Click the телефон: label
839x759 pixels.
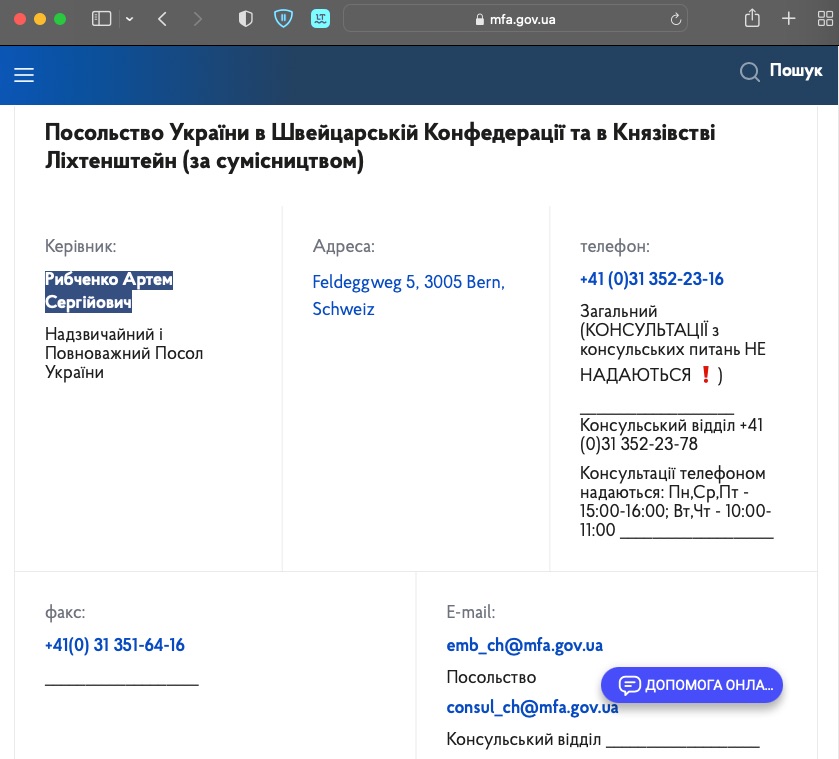pos(615,246)
